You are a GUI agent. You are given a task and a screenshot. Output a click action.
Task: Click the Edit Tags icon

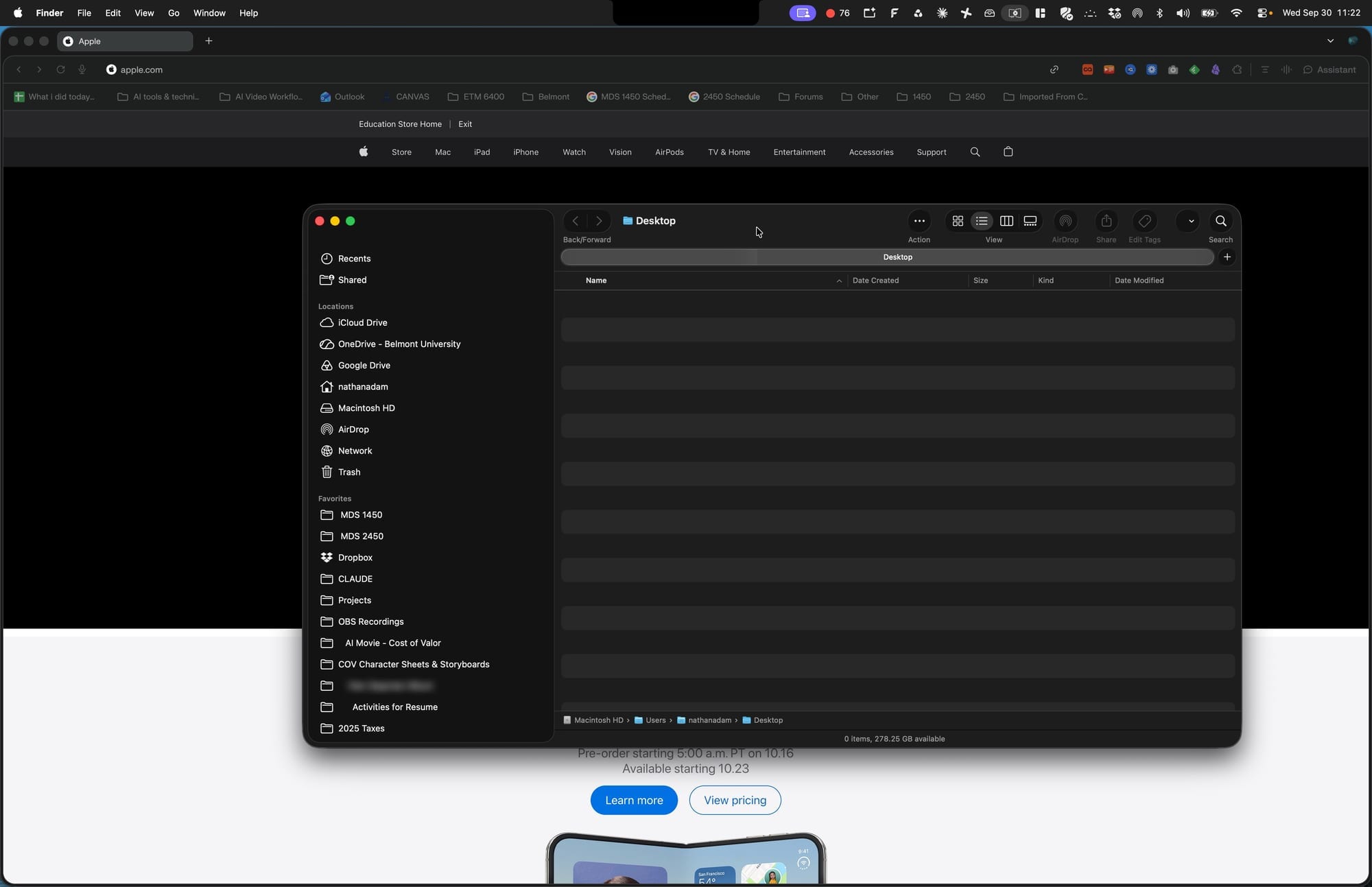pos(1144,221)
